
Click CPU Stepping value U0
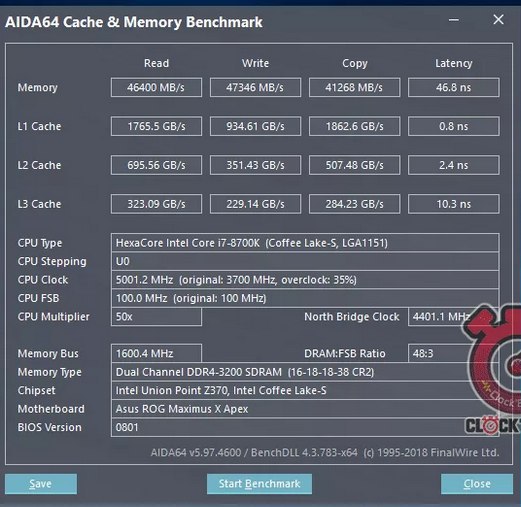pos(305,261)
